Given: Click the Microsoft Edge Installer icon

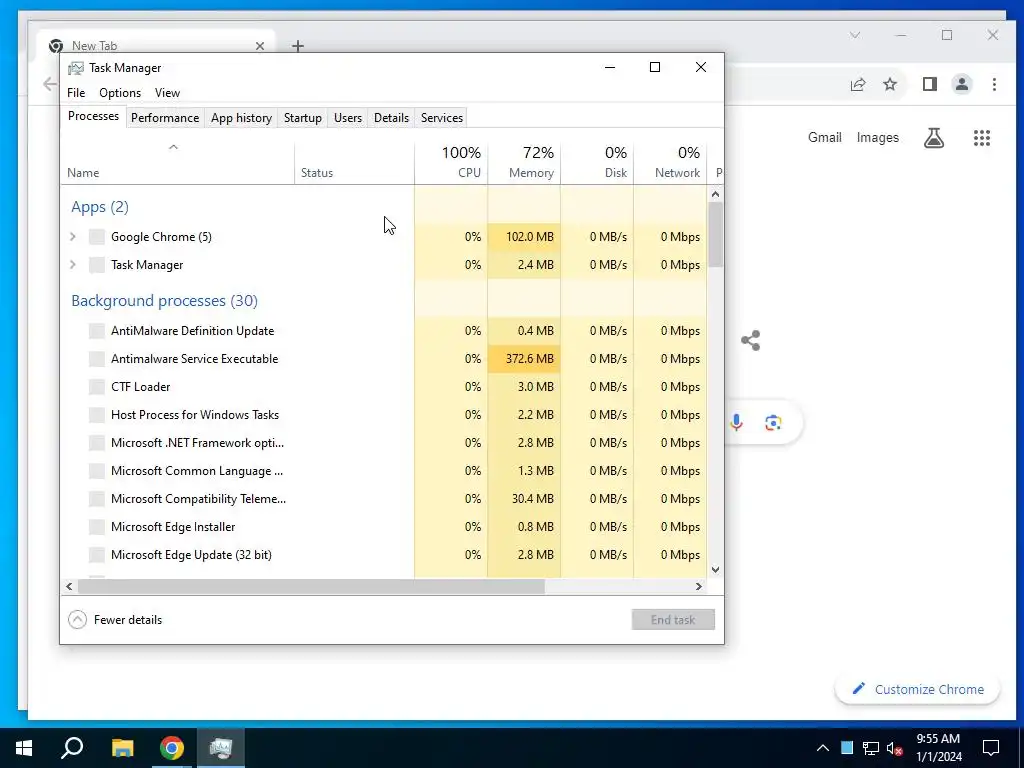Looking at the screenshot, I should 97,527.
